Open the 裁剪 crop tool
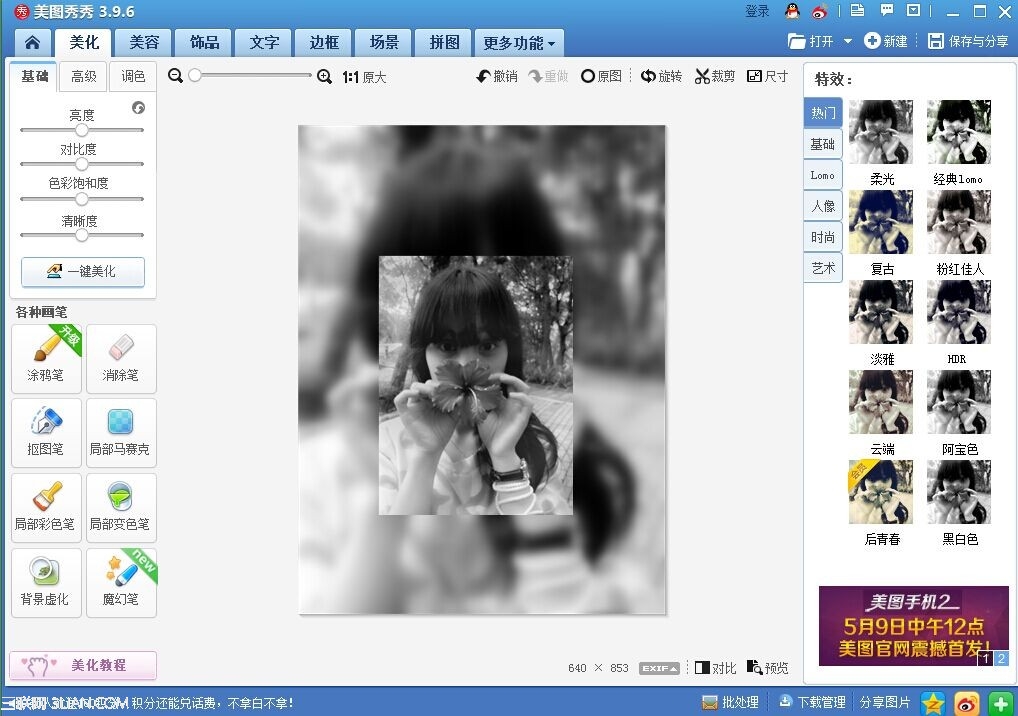 (x=715, y=77)
